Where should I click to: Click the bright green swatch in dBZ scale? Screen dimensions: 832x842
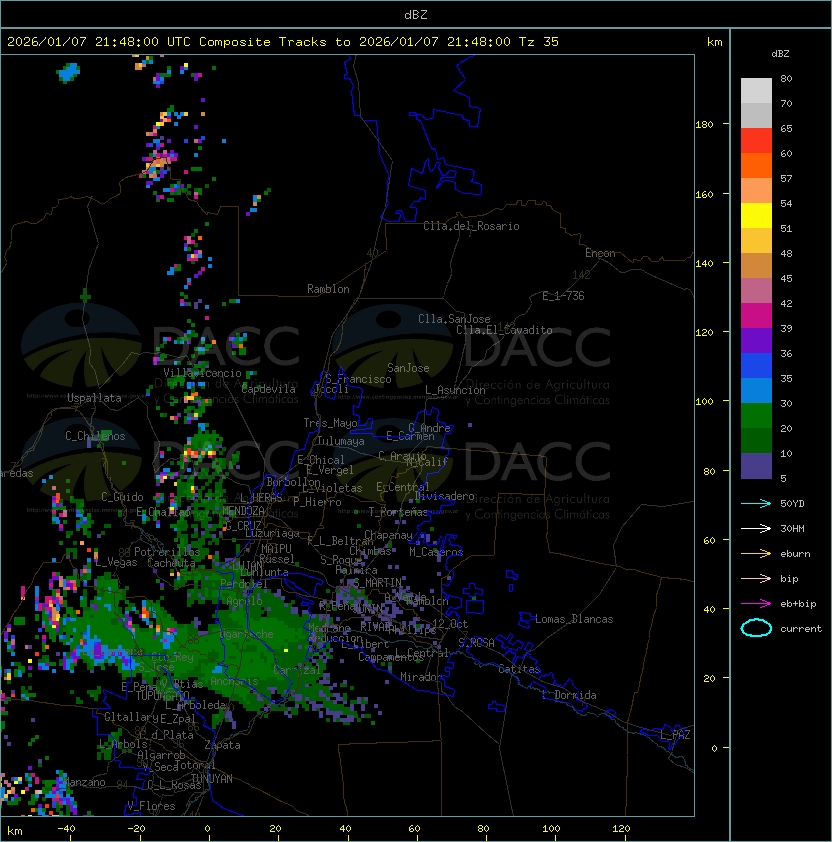pyautogui.click(x=756, y=416)
